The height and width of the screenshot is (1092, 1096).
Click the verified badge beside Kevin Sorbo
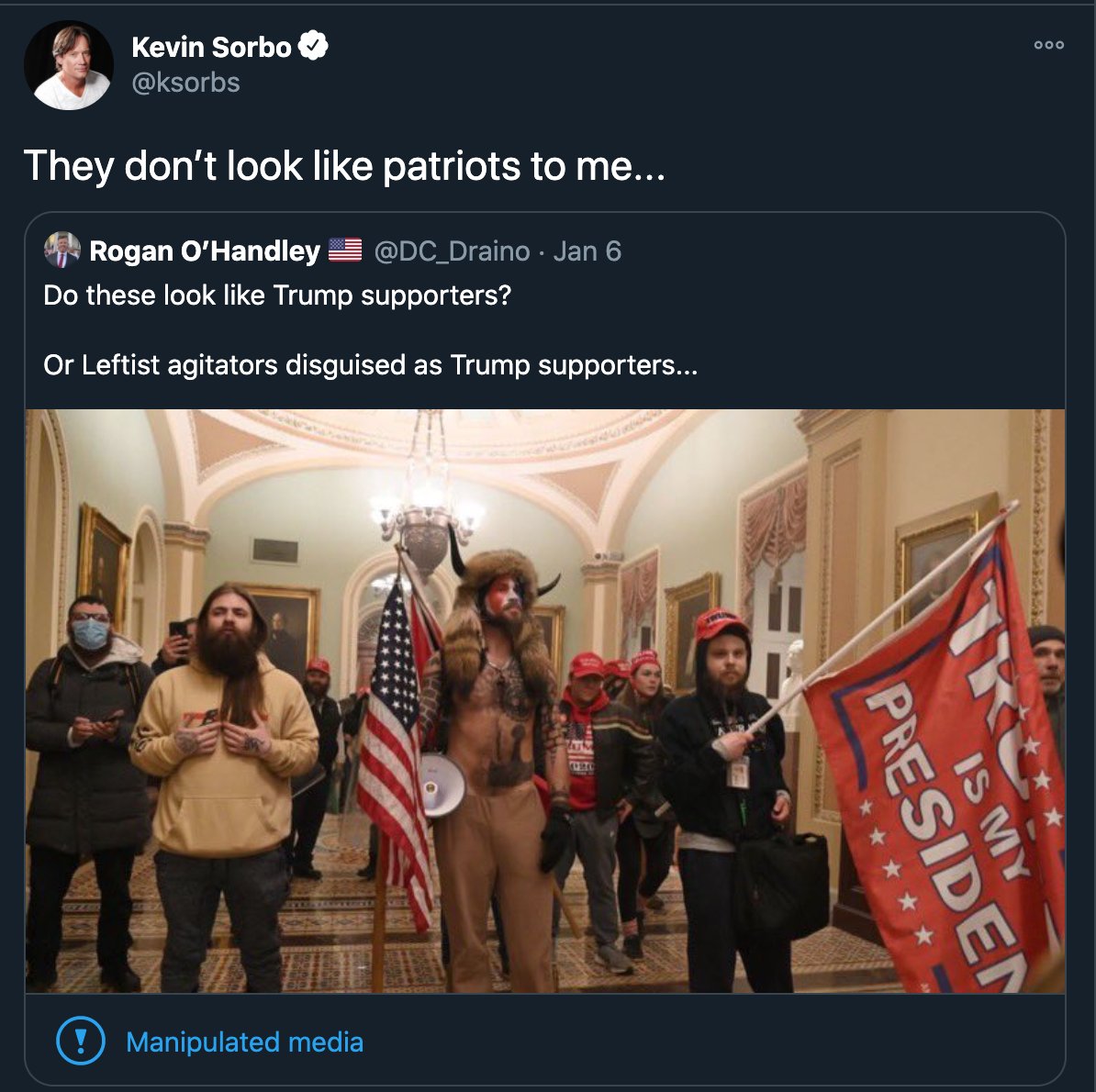point(314,46)
